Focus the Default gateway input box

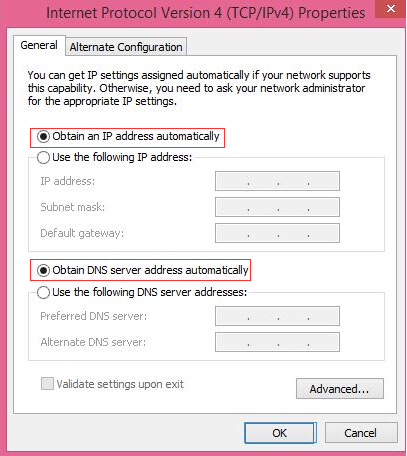point(277,233)
